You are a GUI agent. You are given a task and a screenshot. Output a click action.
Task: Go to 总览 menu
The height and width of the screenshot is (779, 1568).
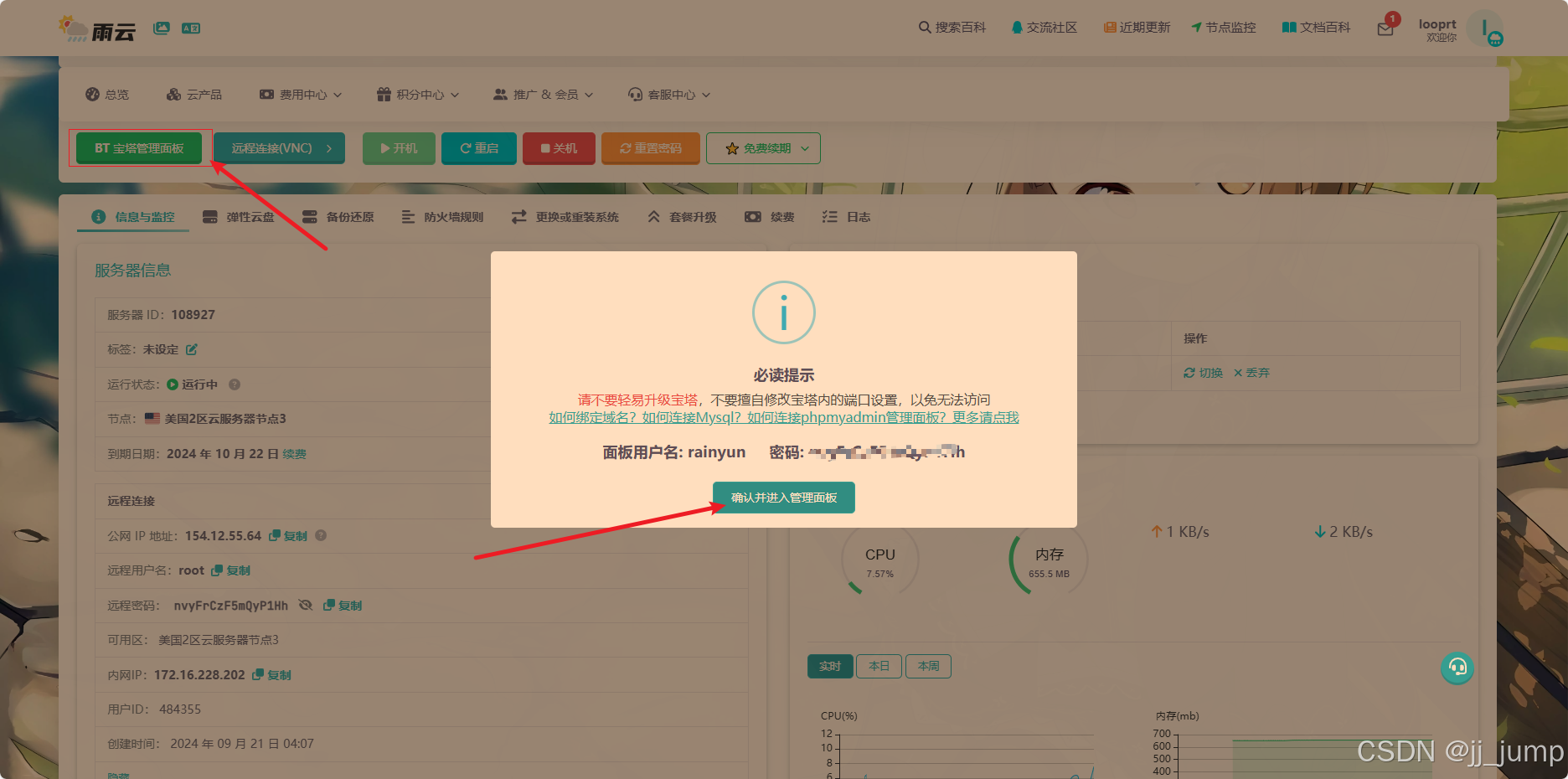(x=107, y=95)
